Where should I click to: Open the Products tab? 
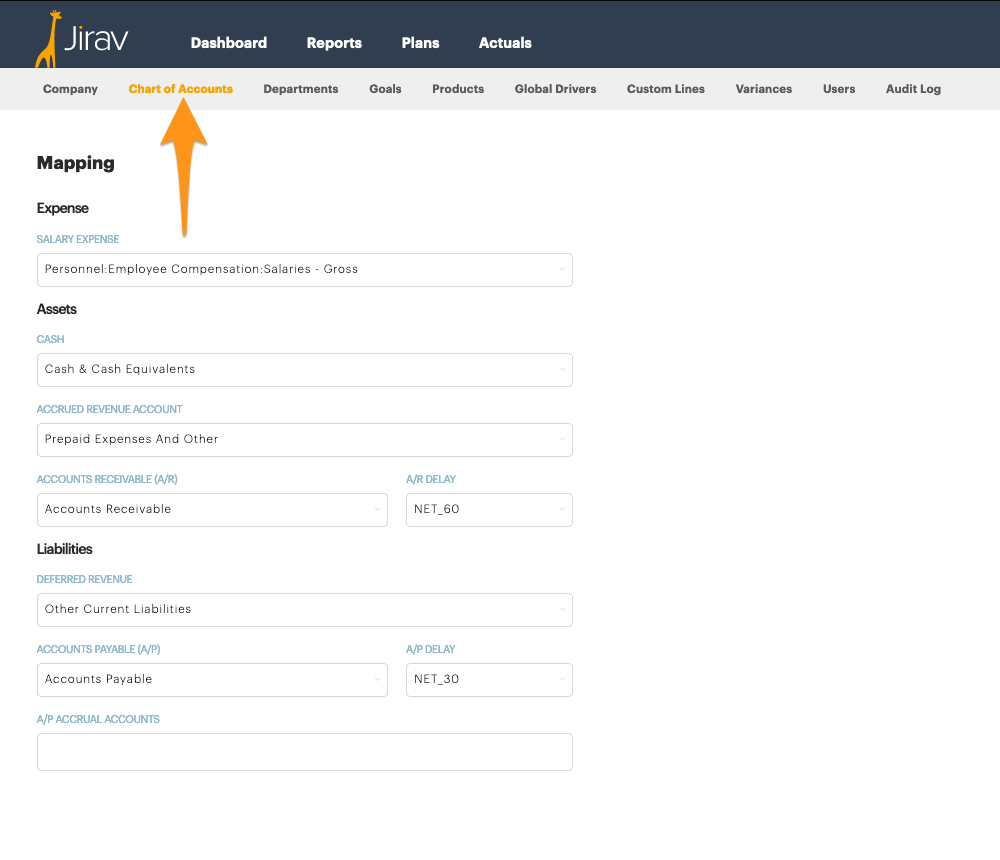click(458, 89)
